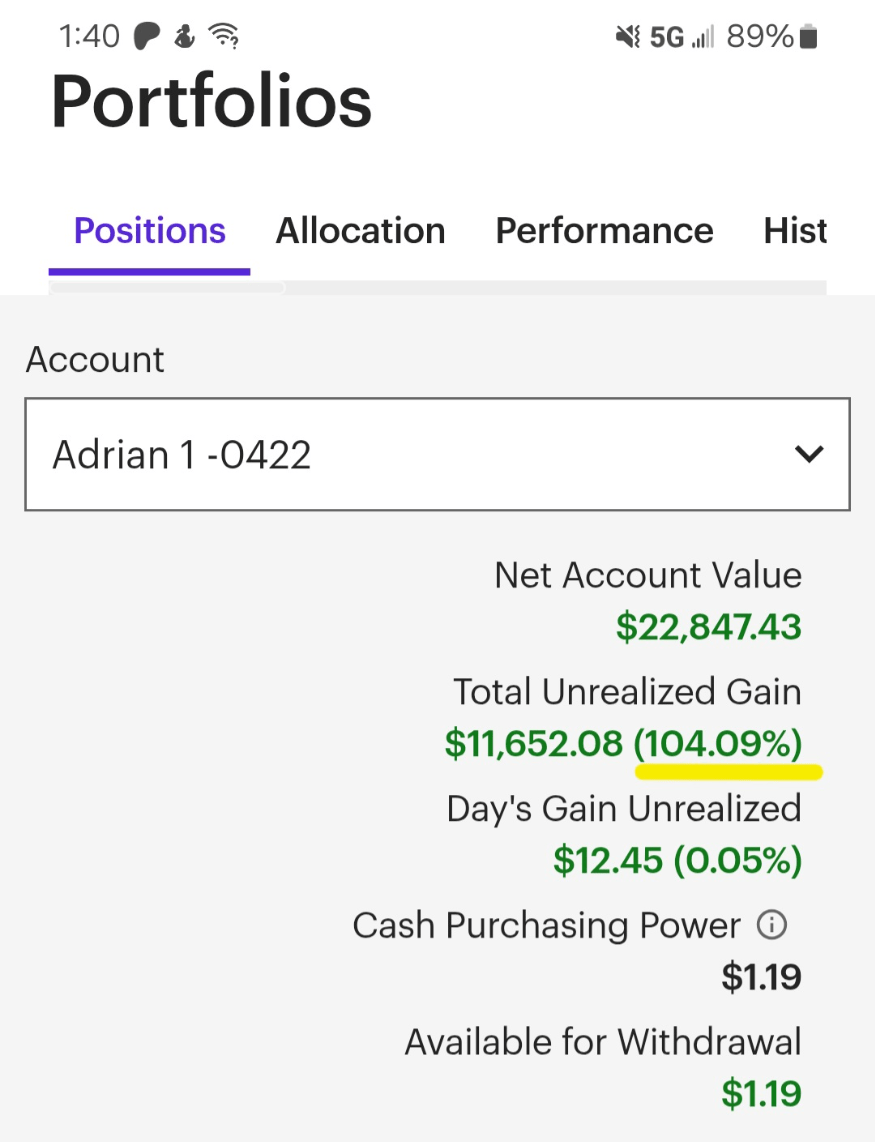The width and height of the screenshot is (875, 1142).
Task: Tap the Cash Purchasing Power info icon
Action: 772,925
